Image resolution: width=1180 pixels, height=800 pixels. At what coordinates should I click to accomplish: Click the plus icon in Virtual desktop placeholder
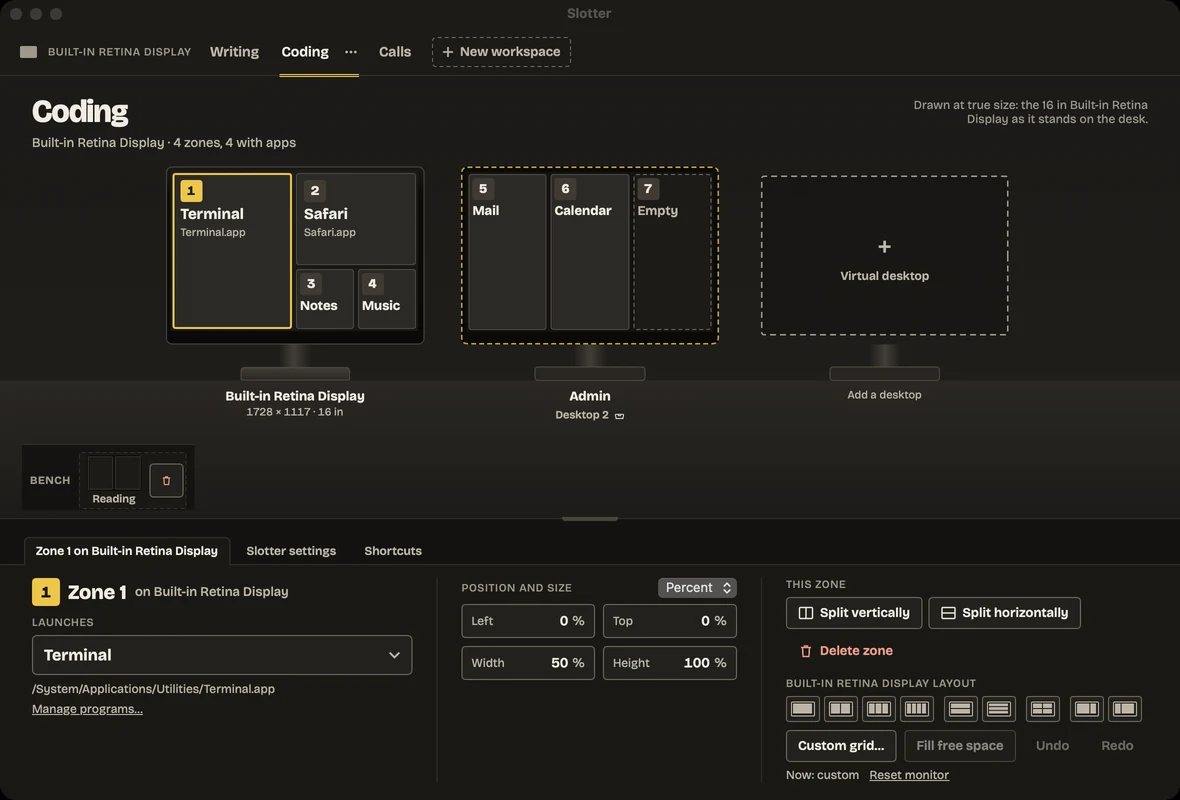pyautogui.click(x=884, y=247)
